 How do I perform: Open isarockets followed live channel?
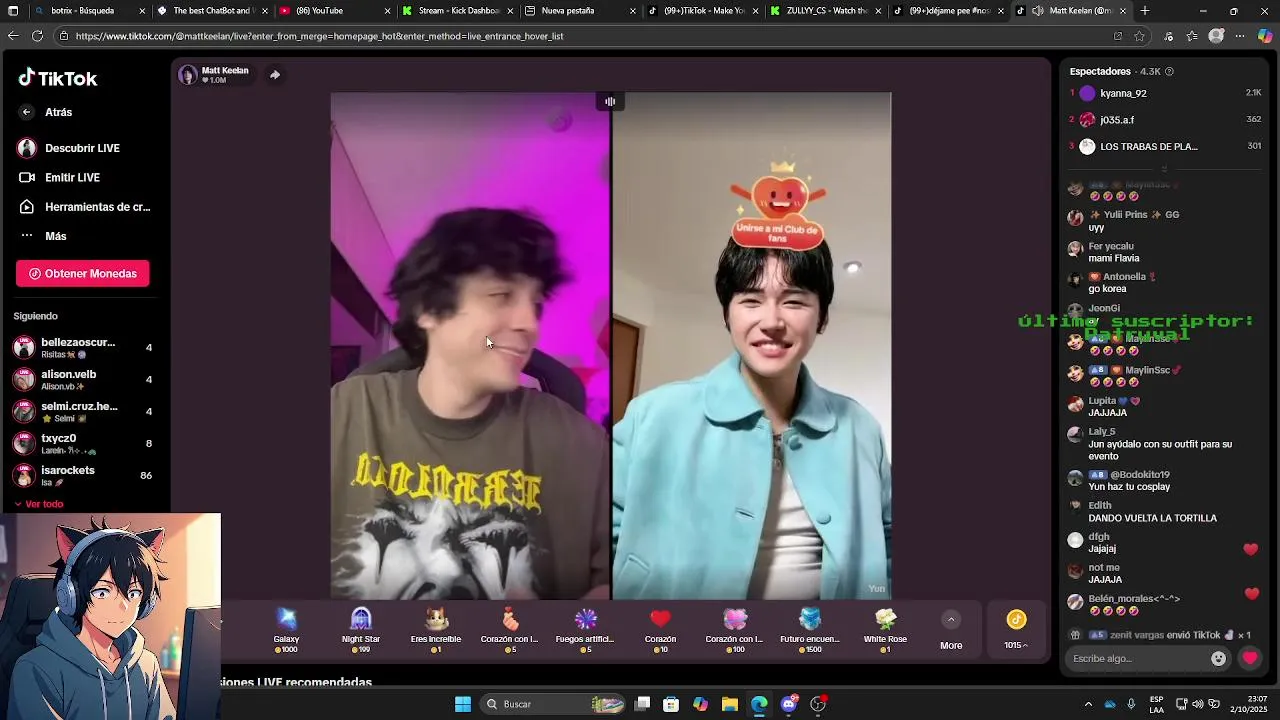(82, 475)
